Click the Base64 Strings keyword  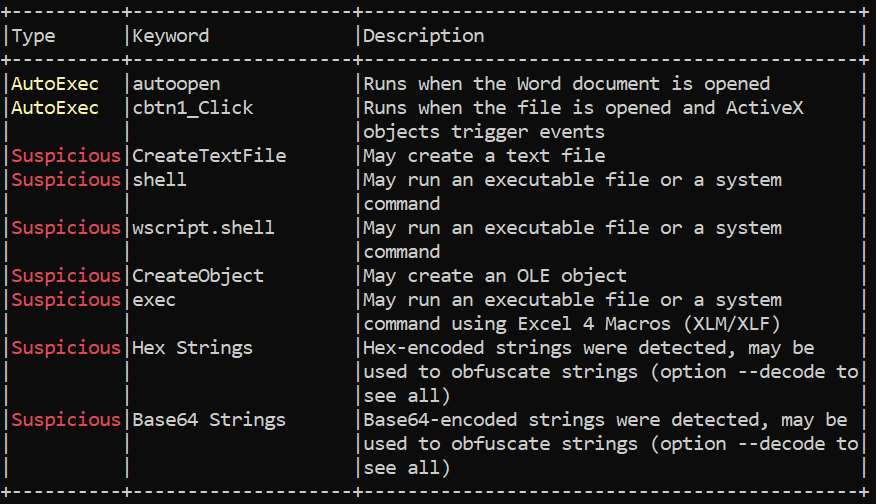coord(209,420)
